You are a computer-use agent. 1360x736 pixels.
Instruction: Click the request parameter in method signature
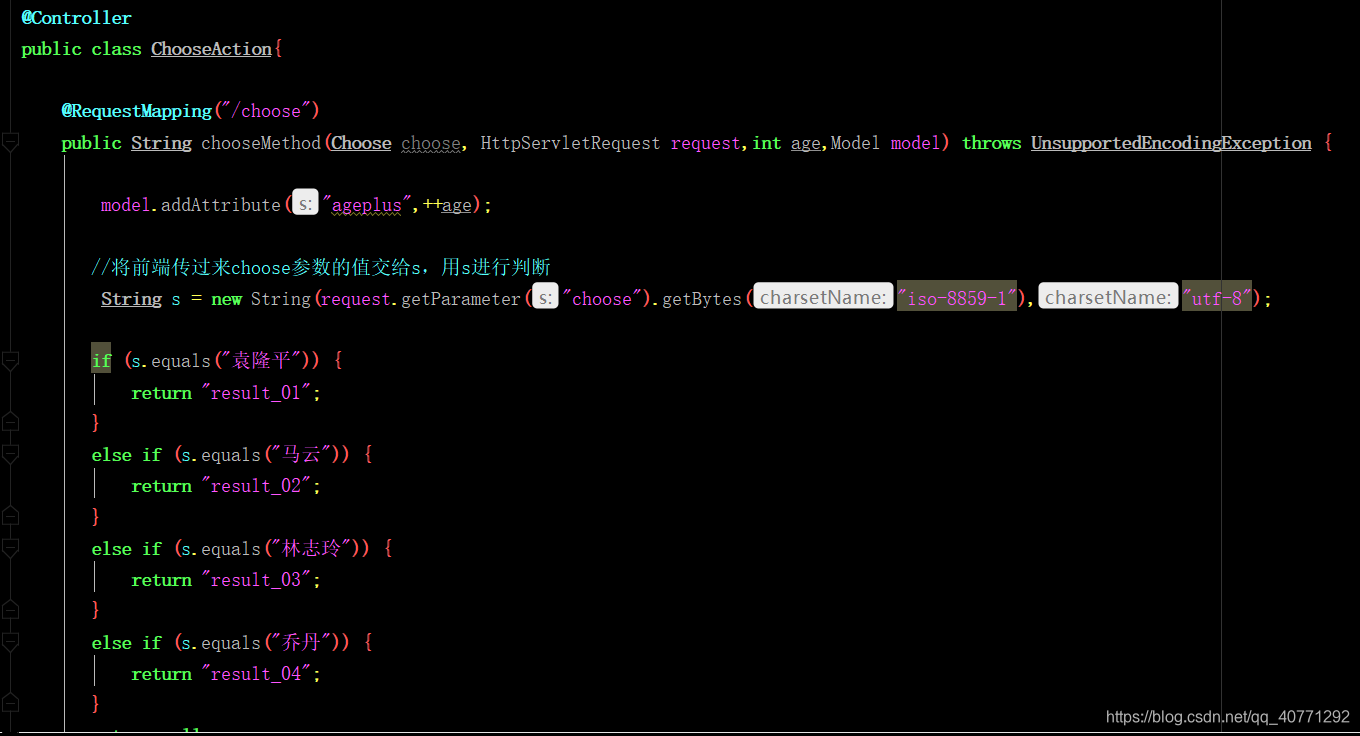point(706,143)
